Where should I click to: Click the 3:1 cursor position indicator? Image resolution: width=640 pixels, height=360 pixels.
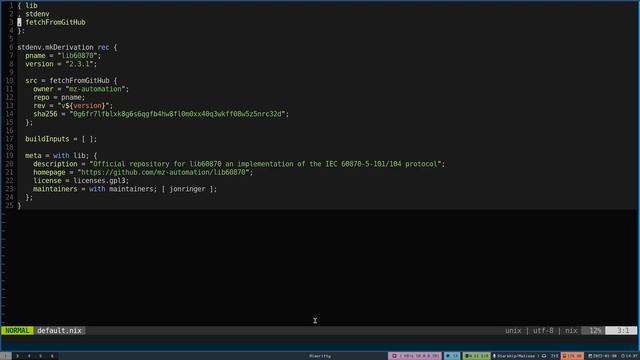(x=622, y=331)
